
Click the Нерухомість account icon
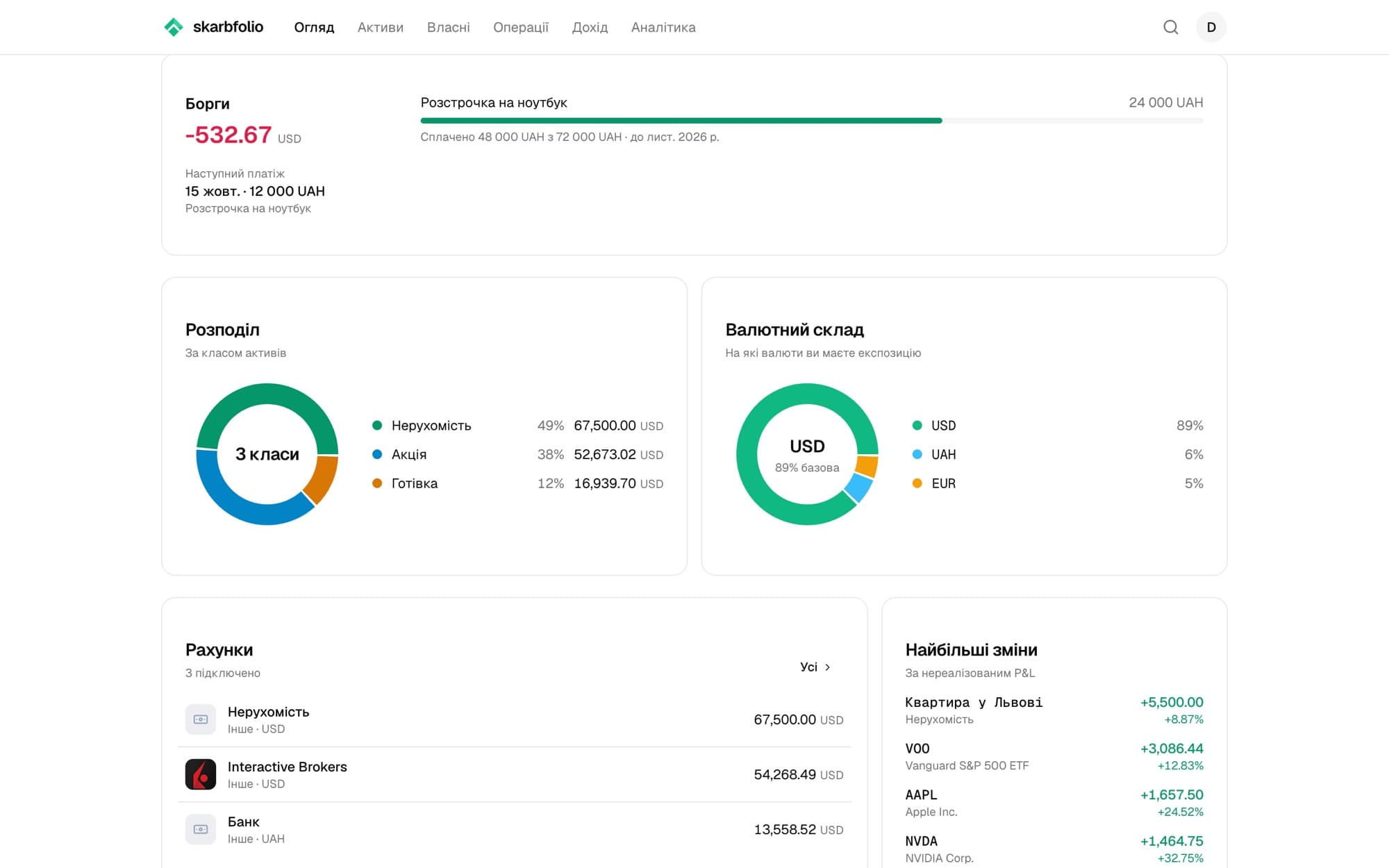tap(201, 719)
